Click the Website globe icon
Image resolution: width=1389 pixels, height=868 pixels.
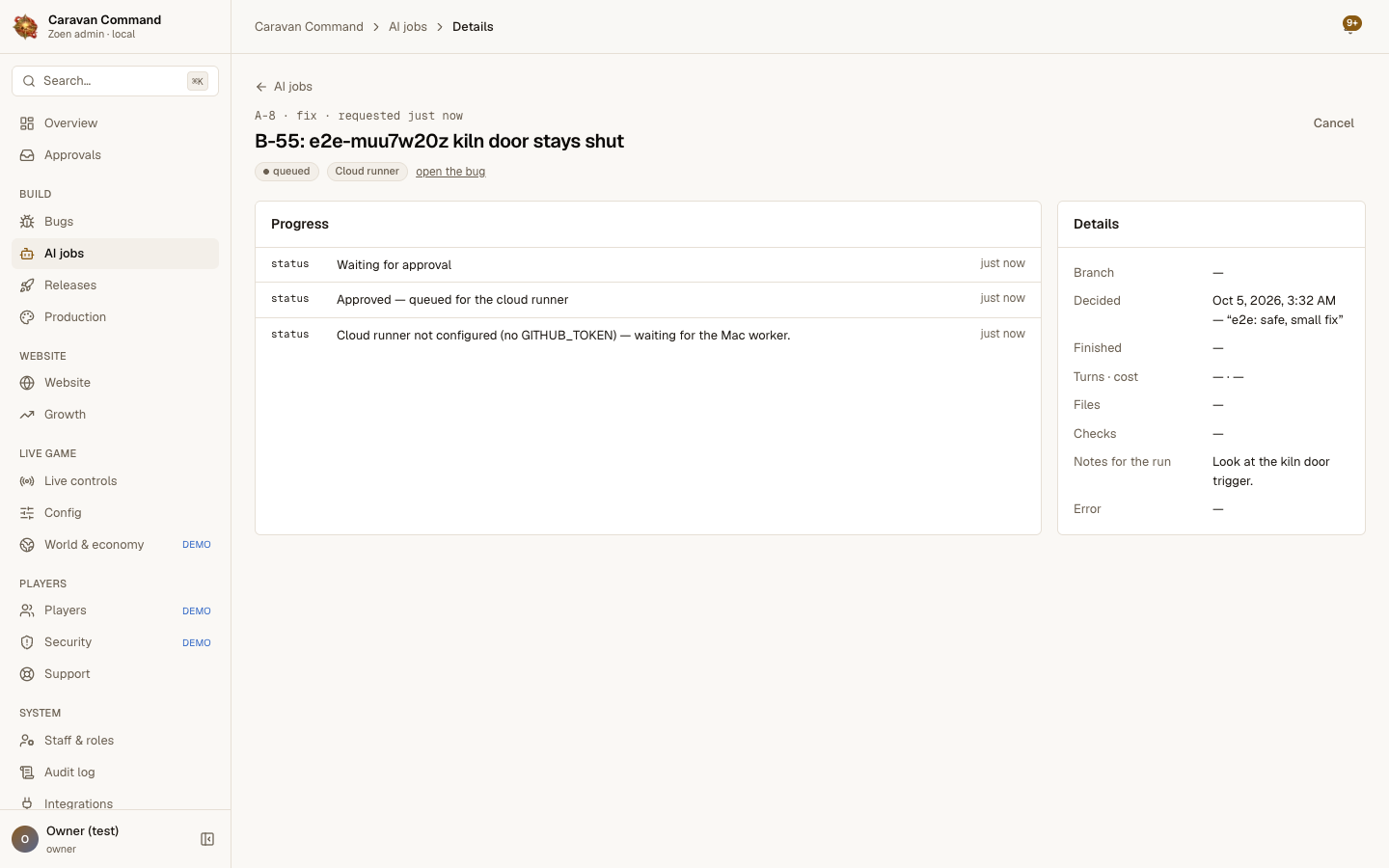[27, 383]
